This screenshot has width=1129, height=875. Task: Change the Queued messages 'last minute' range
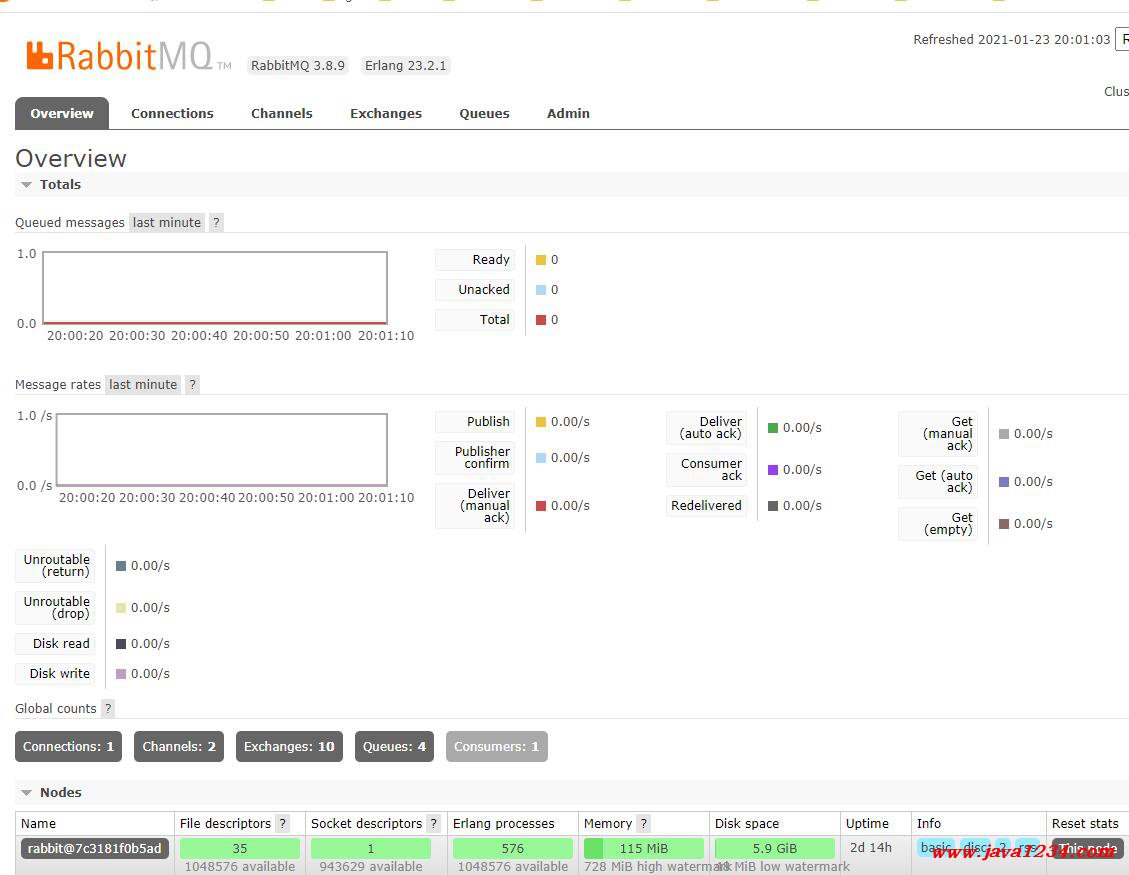tap(167, 223)
